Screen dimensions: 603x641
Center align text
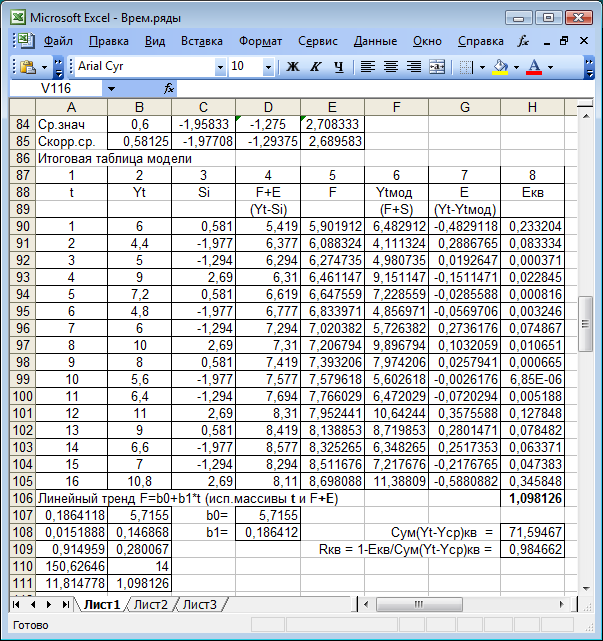391,67
